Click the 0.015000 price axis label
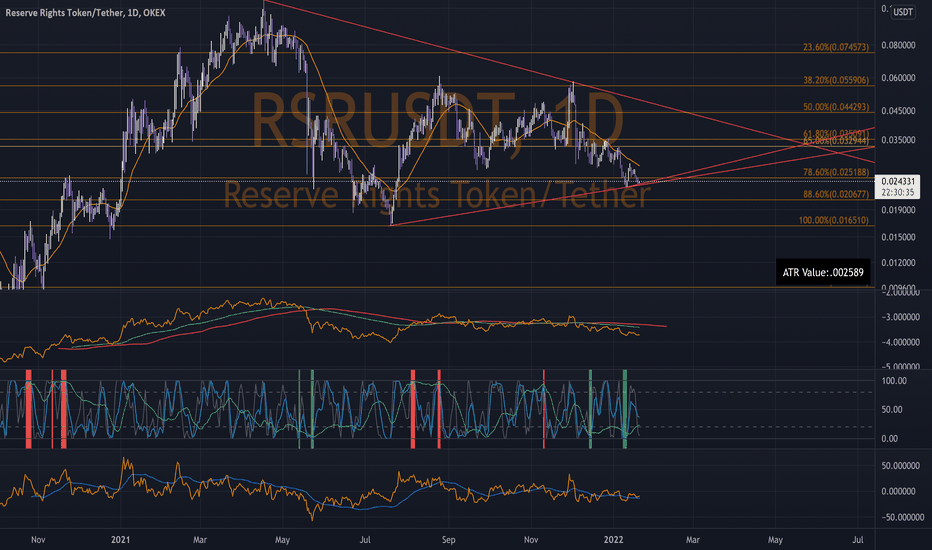Viewport: 932px width, 550px height. [898, 237]
